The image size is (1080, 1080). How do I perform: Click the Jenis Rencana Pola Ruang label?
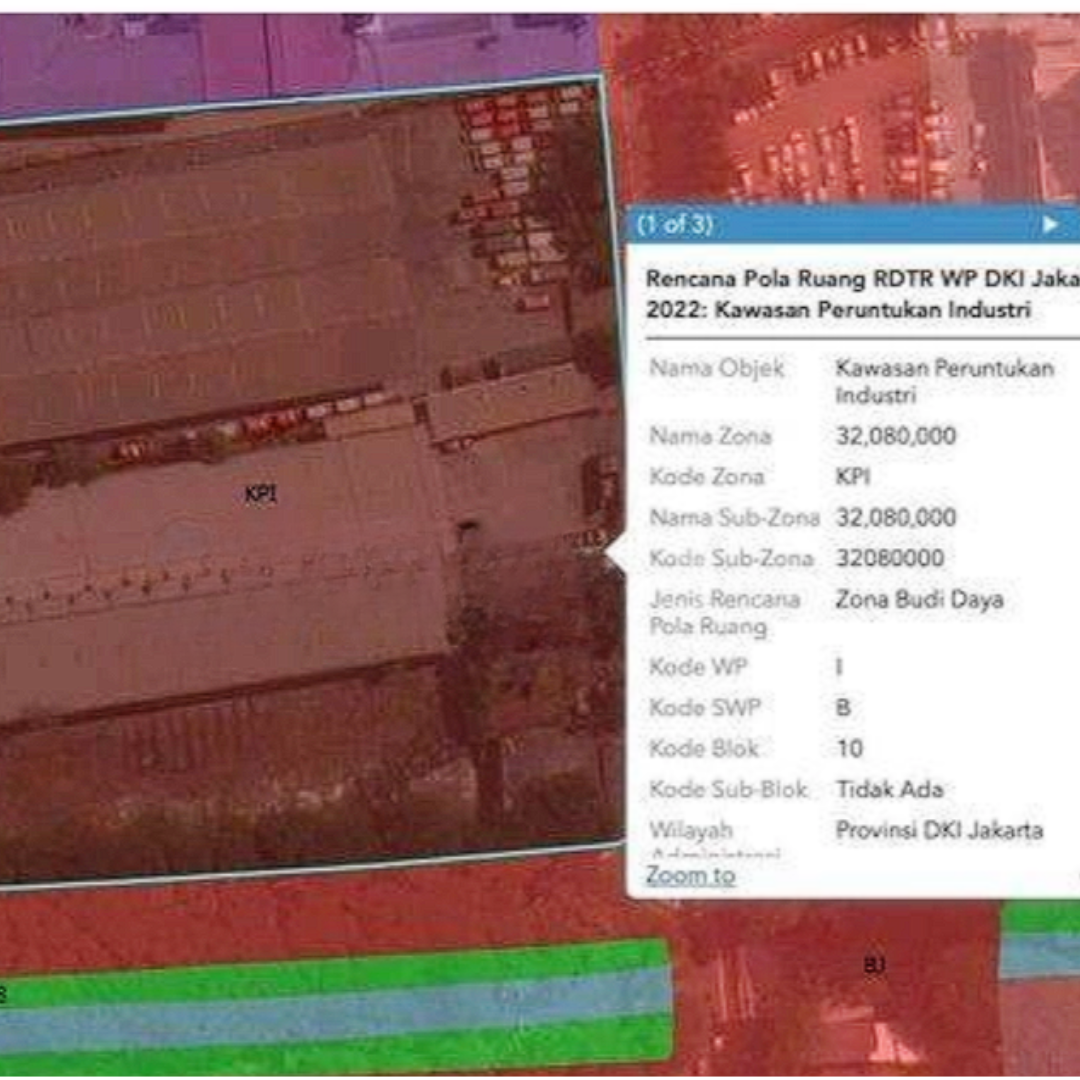pos(725,613)
